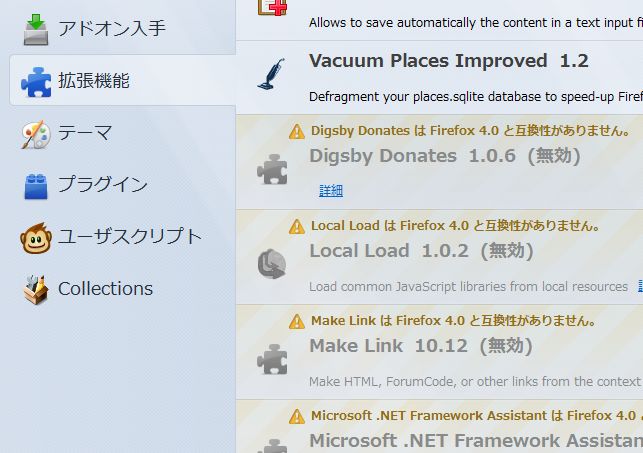Click the Collections toolbox icon

(36, 289)
